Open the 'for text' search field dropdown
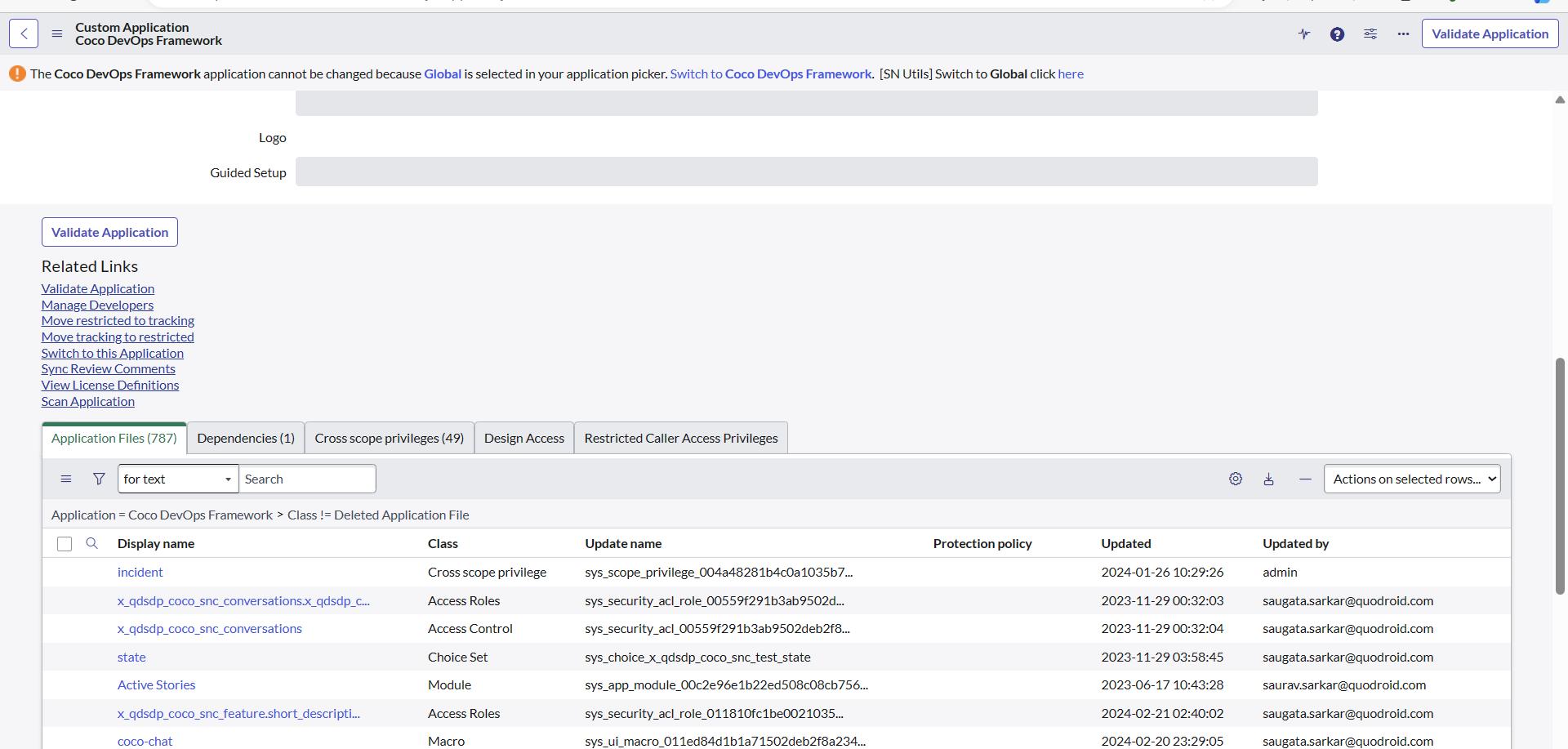1568x749 pixels. pyautogui.click(x=178, y=479)
